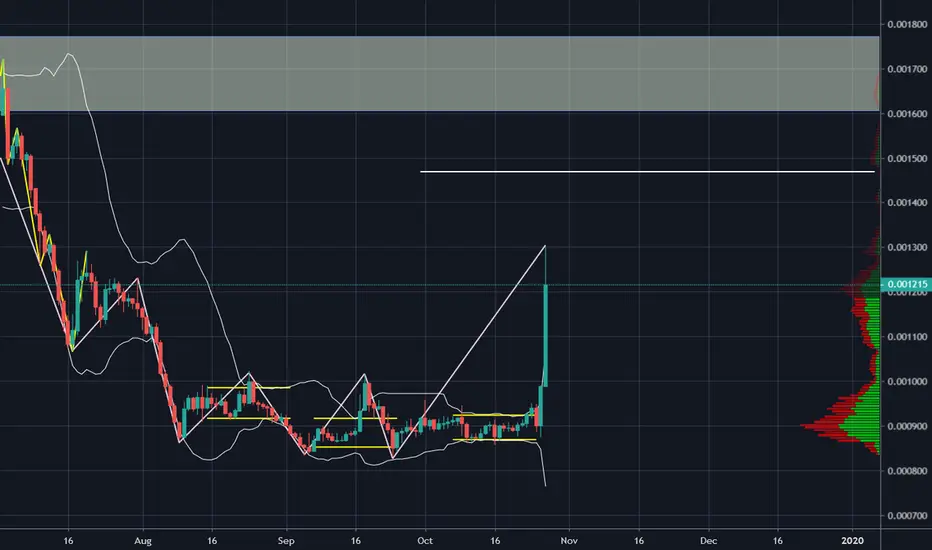932x550 pixels.
Task: Click the 0.001600 price axis label
Action: pyautogui.click(x=907, y=114)
